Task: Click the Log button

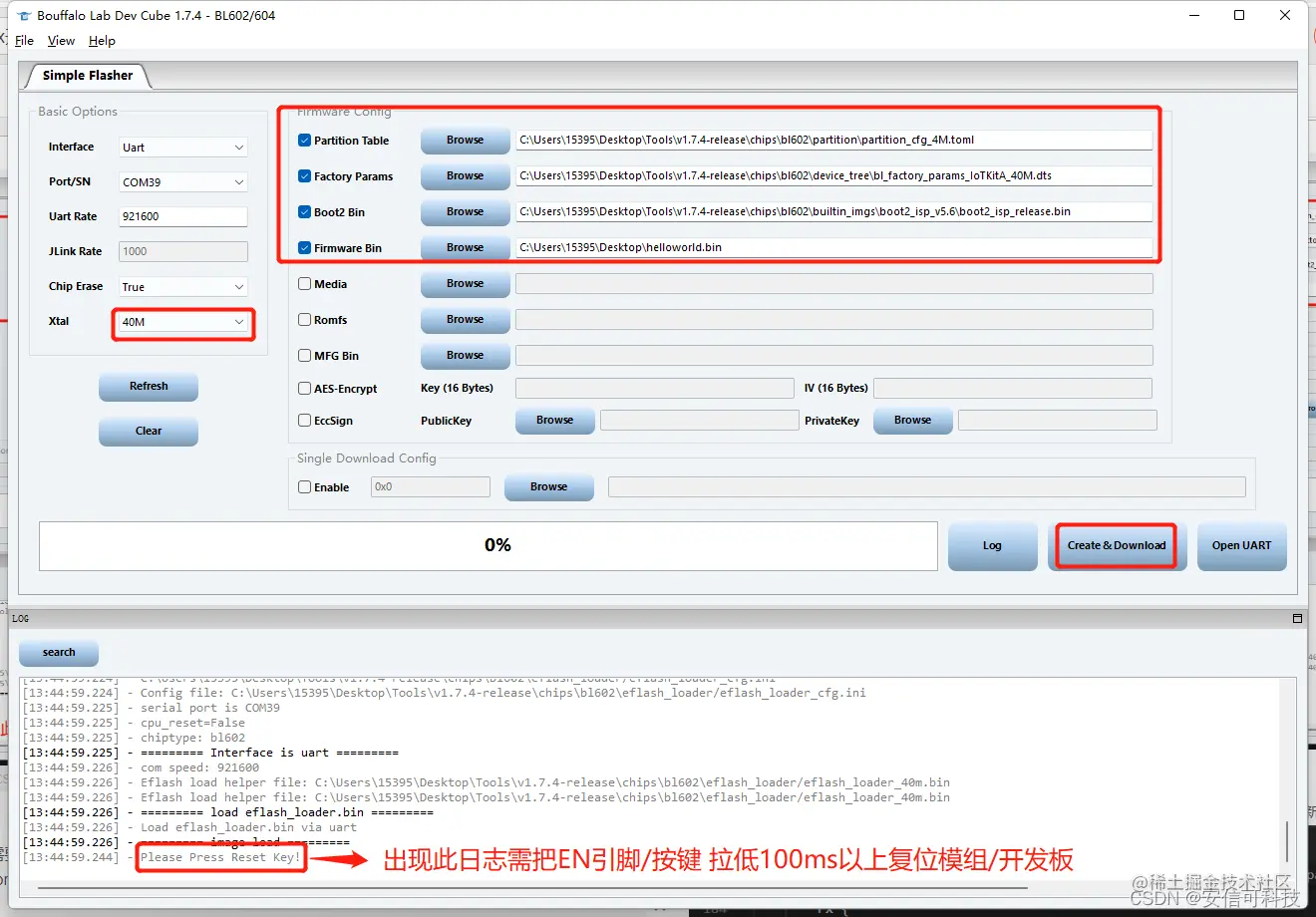Action: pos(992,546)
